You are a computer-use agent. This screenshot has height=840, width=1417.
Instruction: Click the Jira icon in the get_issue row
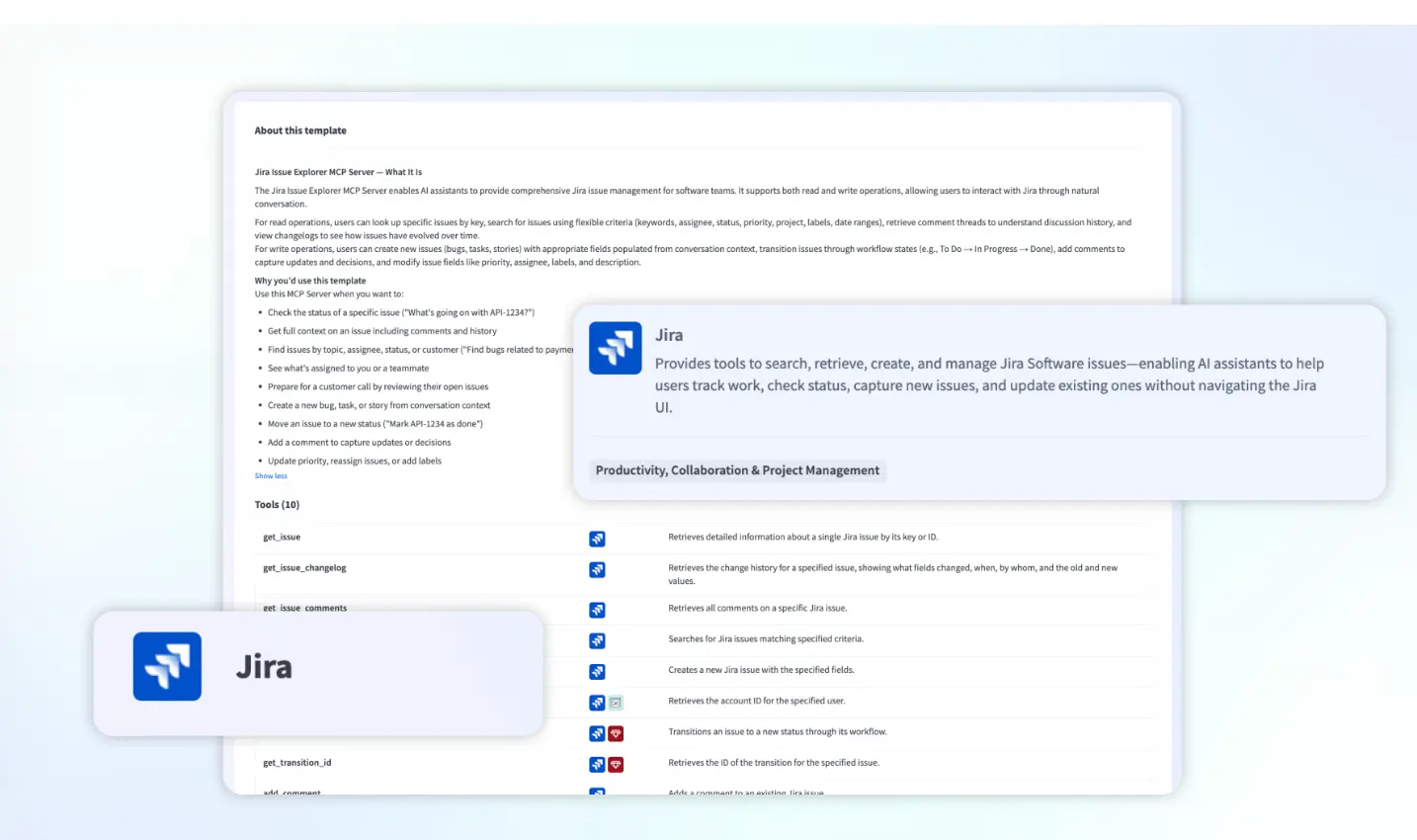[597, 539]
